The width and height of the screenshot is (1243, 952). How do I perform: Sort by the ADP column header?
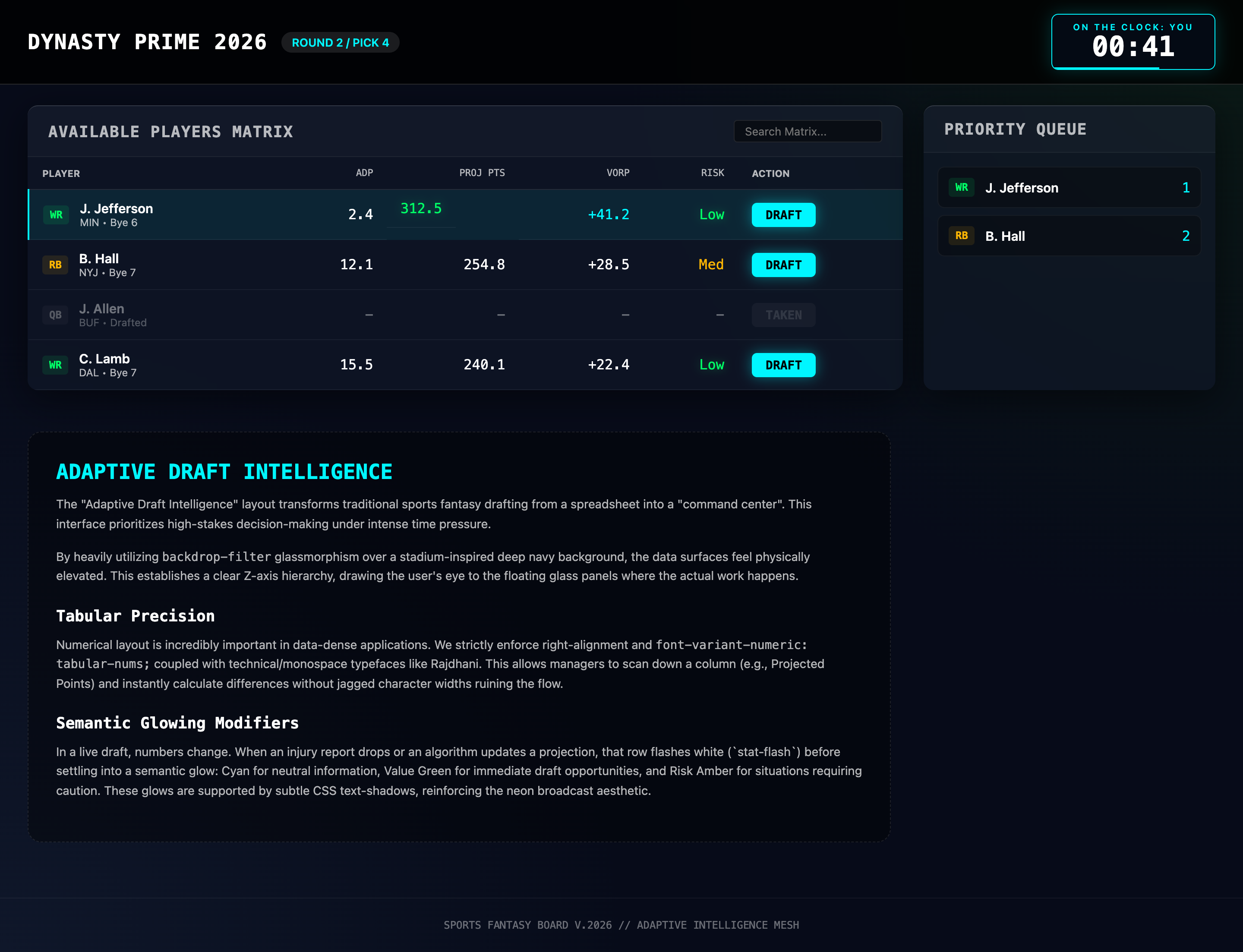coord(364,173)
